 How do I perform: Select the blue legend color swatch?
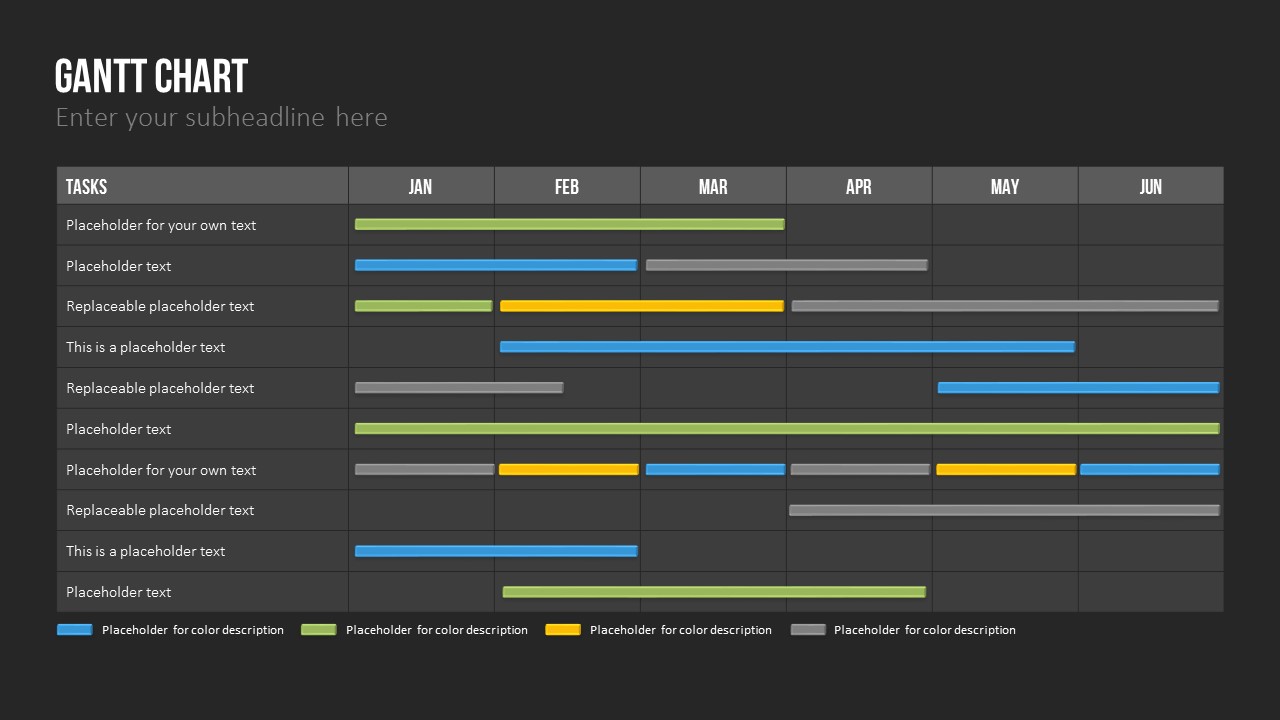click(75, 630)
